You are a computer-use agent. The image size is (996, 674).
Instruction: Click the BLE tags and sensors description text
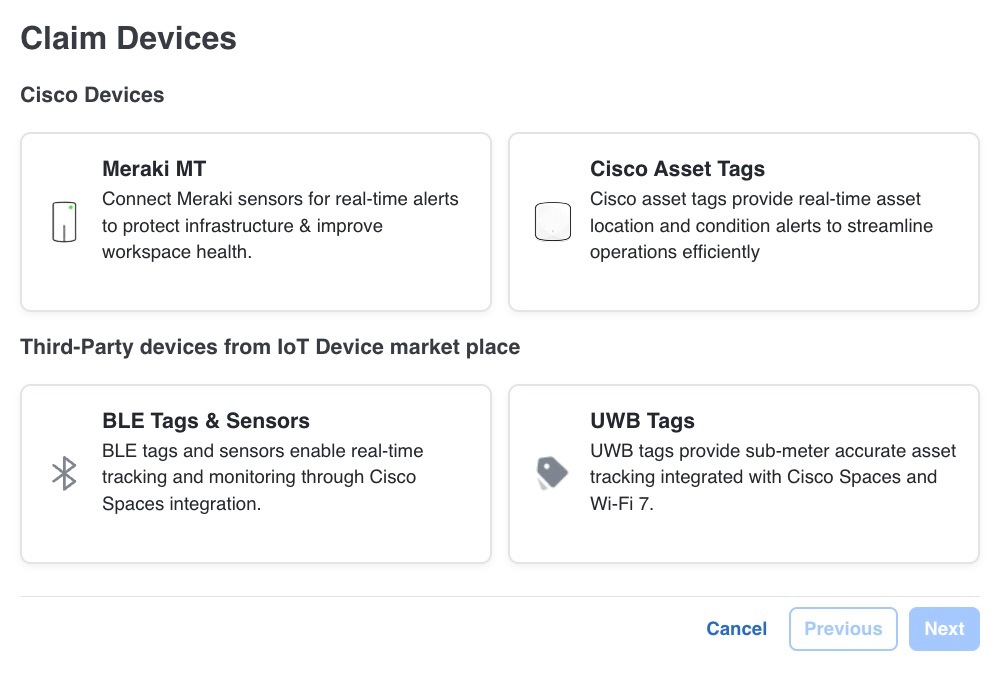(262, 477)
